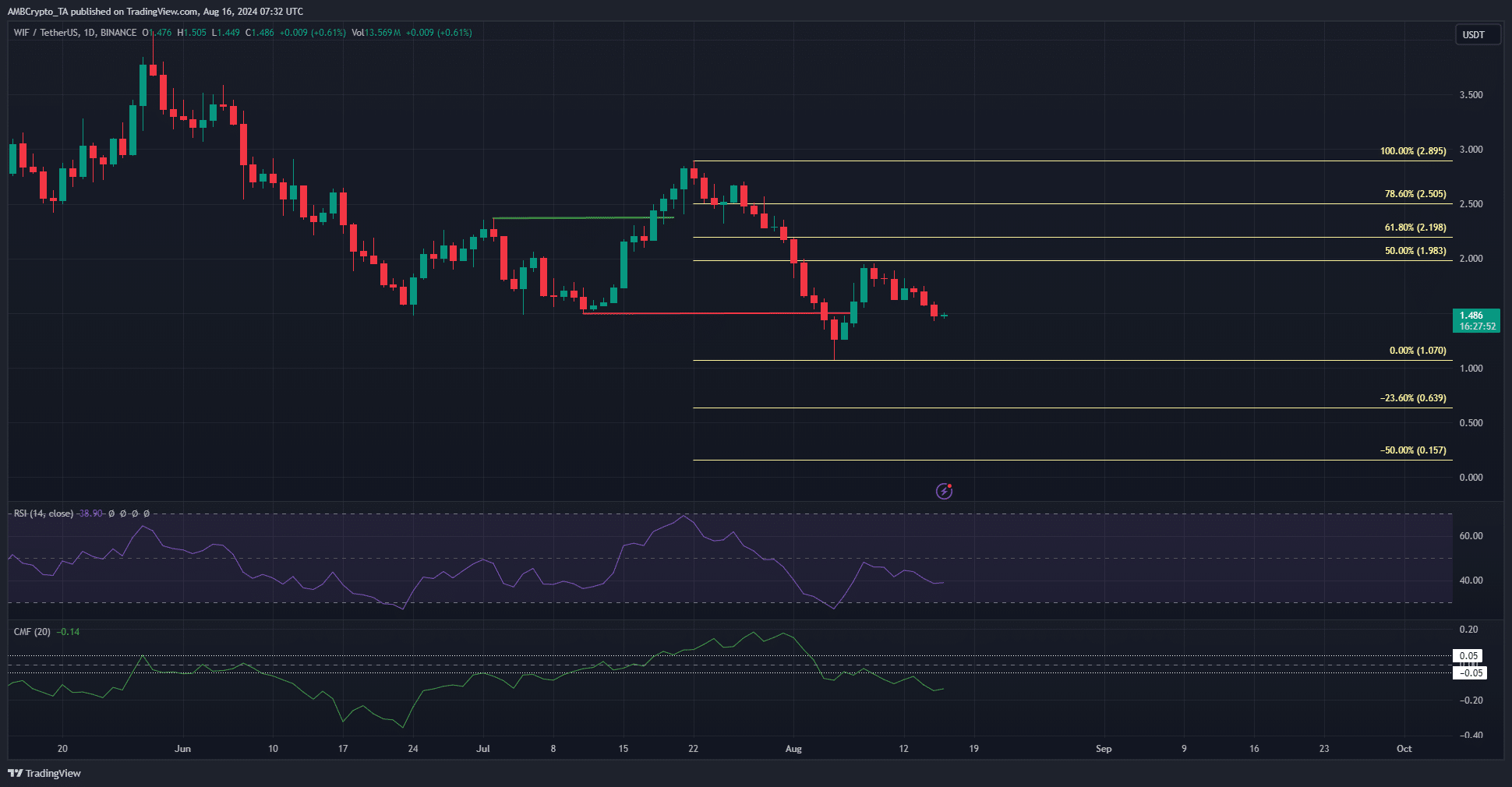
Task: Click the green horizontal resistance line
Action: coord(583,218)
